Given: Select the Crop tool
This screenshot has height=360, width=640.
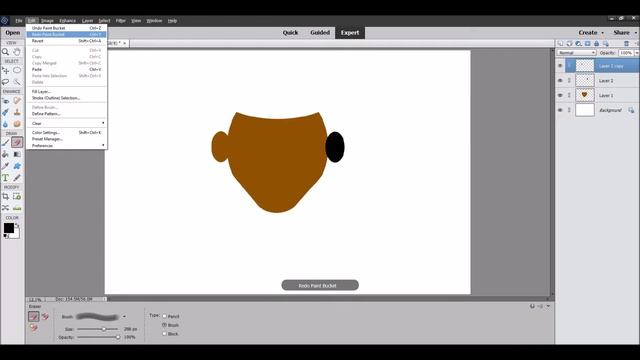Looking at the screenshot, I should click(x=5, y=196).
